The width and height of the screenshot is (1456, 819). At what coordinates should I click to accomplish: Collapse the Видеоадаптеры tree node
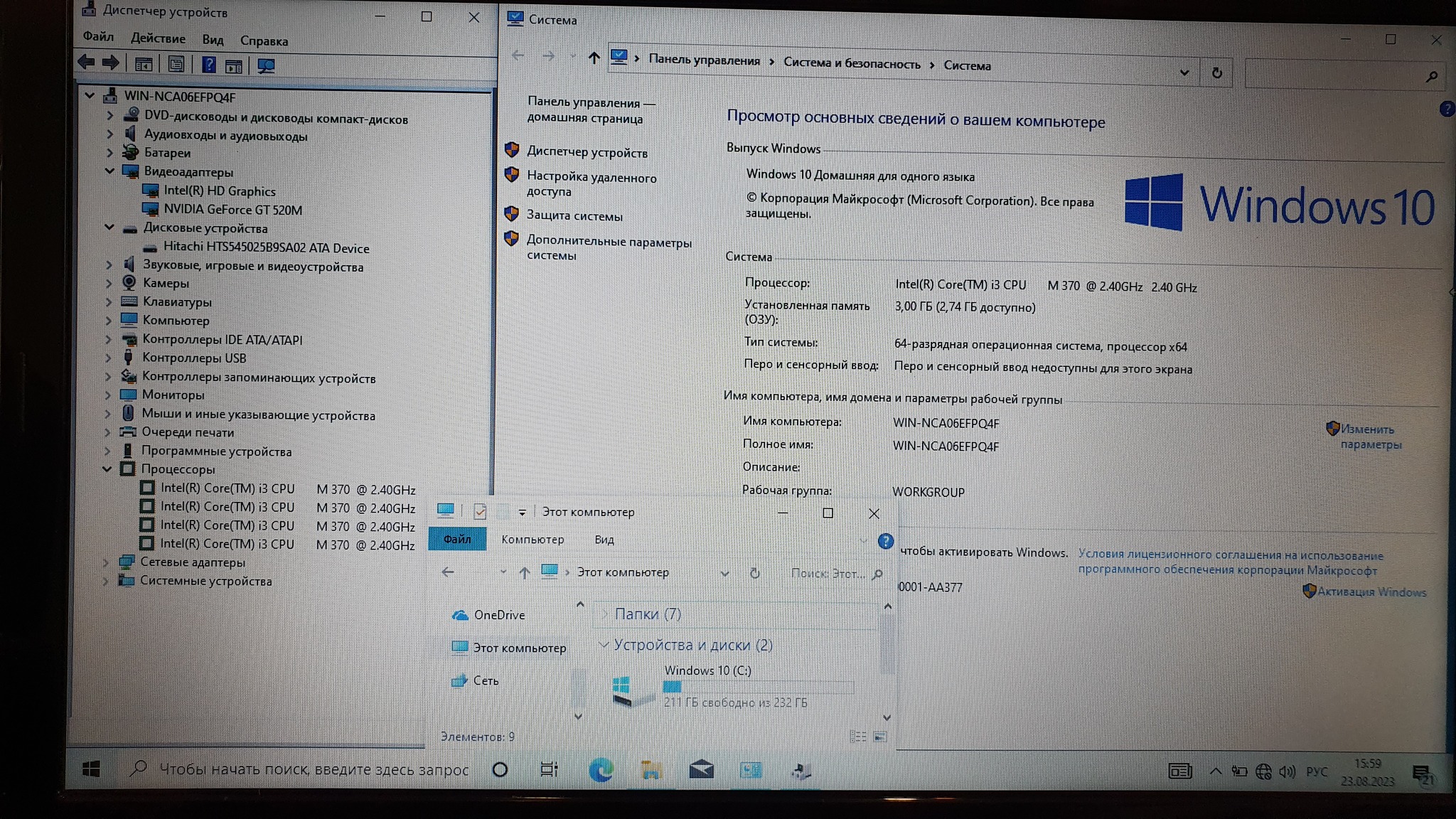109,171
